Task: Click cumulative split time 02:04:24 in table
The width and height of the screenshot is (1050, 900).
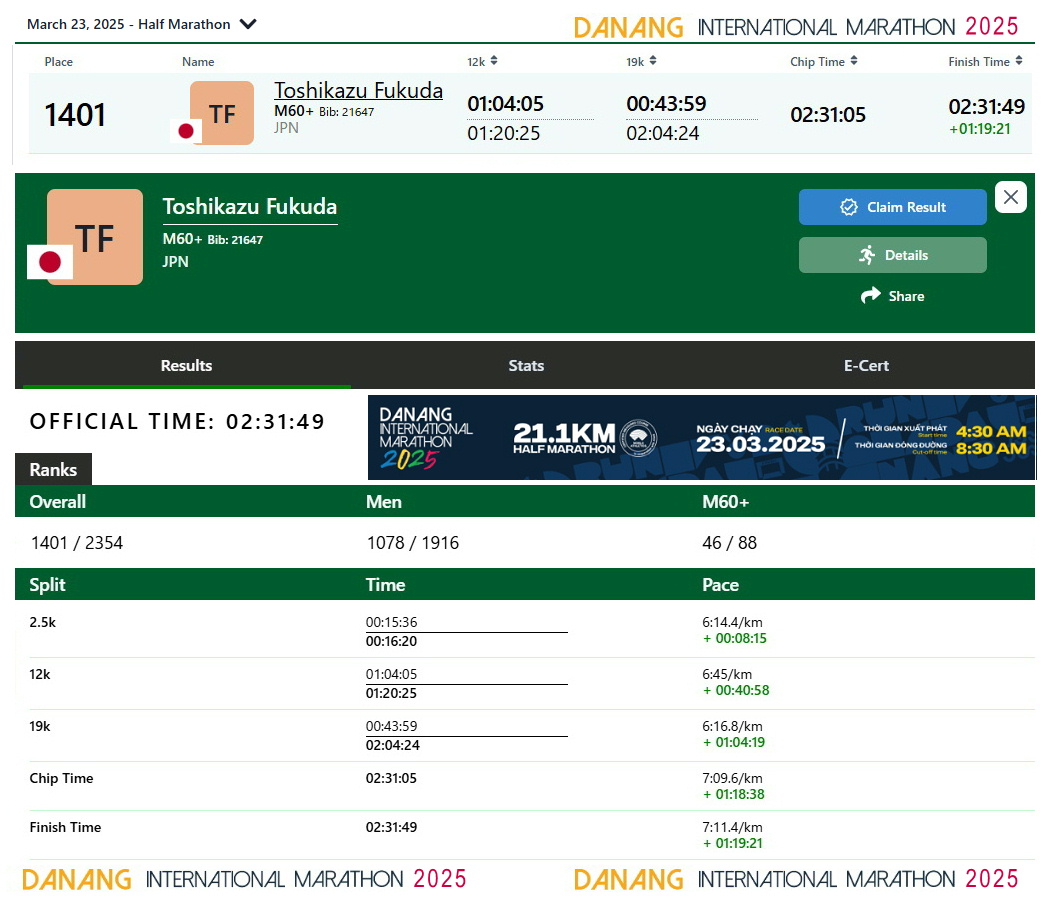Action: coord(392,745)
